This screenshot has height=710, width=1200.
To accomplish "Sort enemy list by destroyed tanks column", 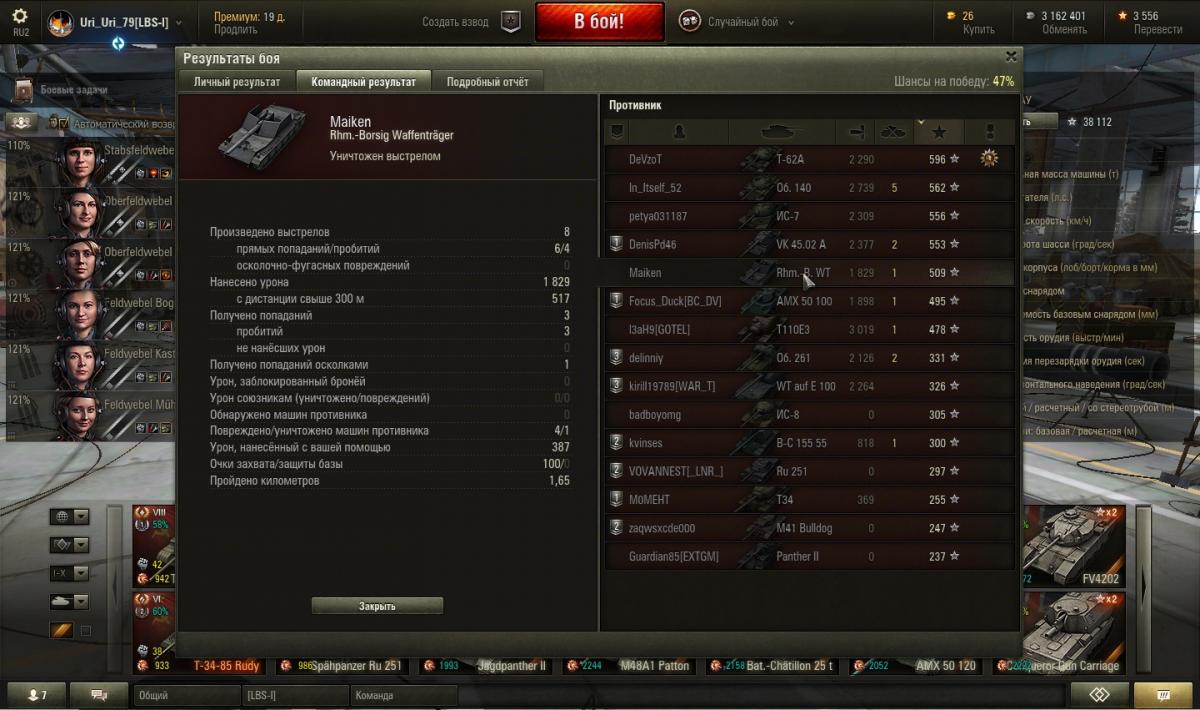I will 893,131.
